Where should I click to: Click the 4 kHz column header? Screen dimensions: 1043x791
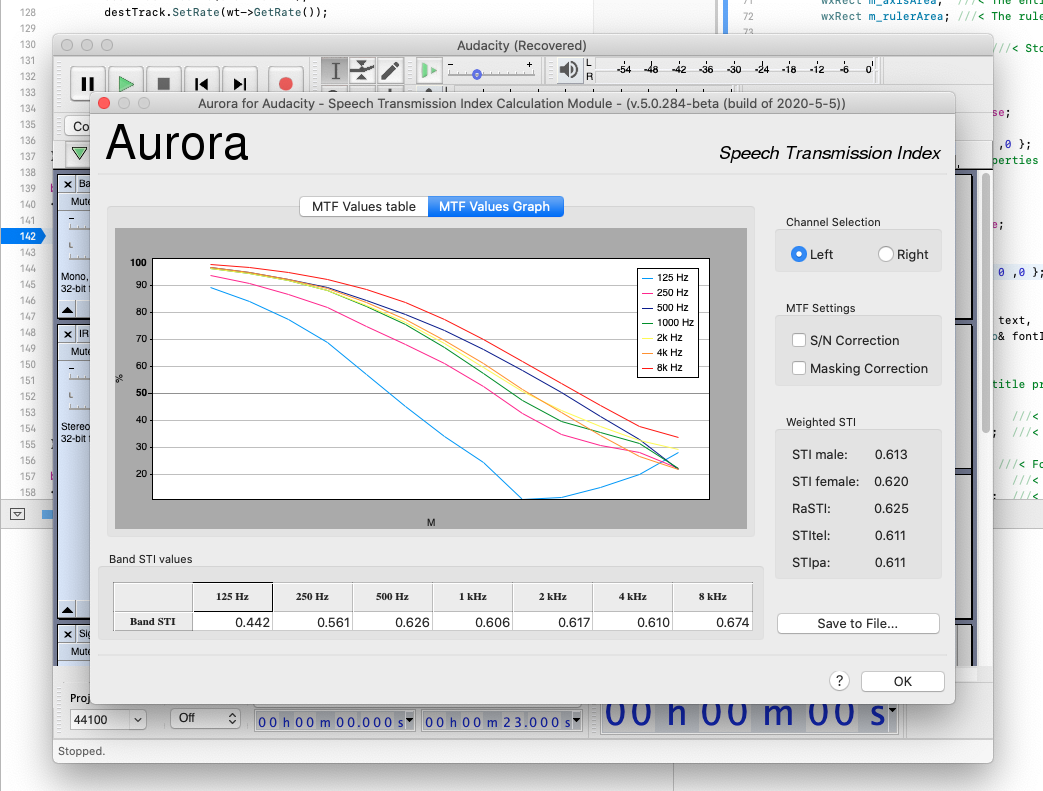click(633, 597)
